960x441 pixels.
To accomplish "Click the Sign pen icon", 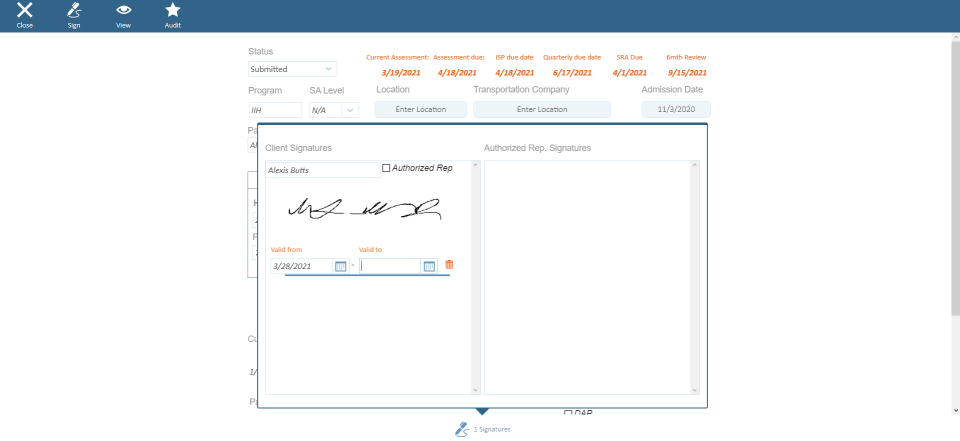I will 74,11.
